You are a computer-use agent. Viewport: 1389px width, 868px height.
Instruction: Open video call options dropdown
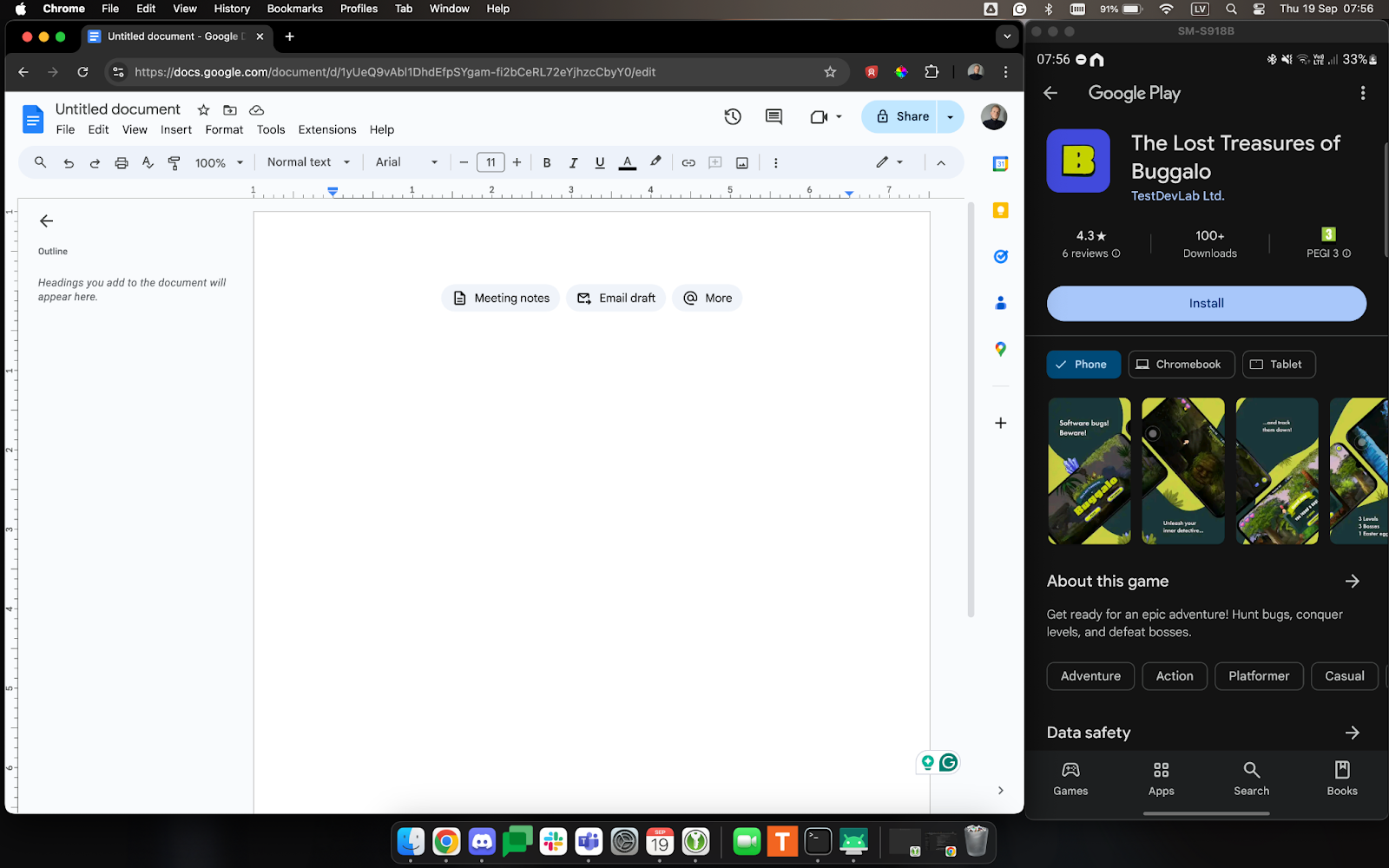[839, 116]
